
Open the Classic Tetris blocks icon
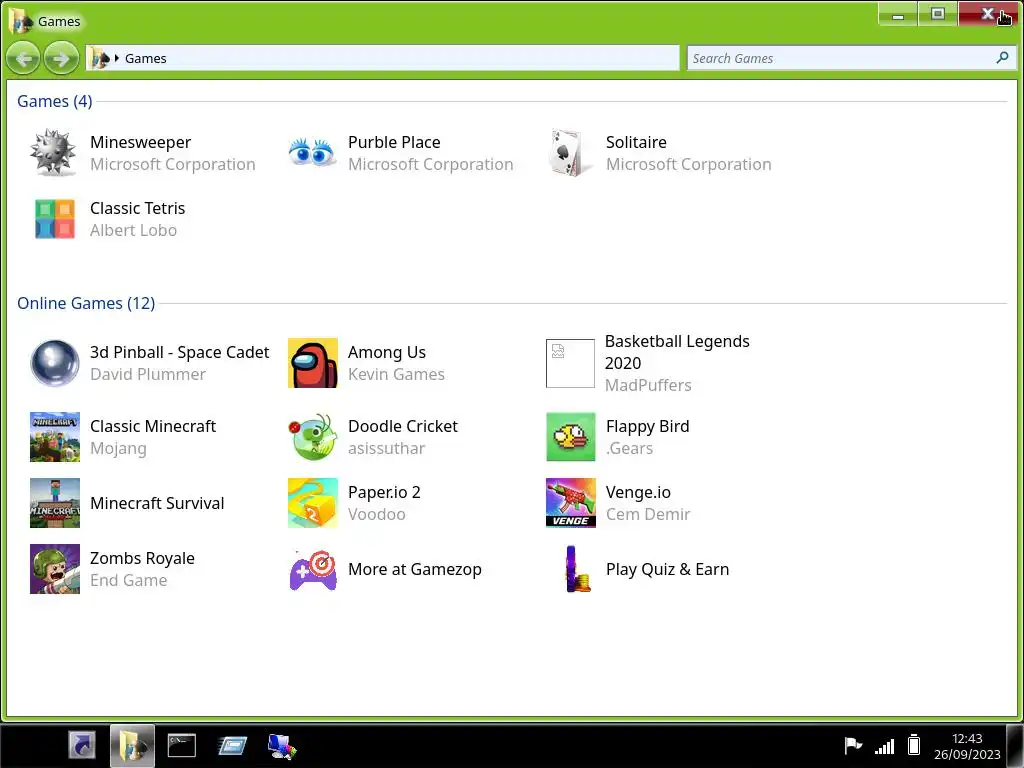[55, 219]
